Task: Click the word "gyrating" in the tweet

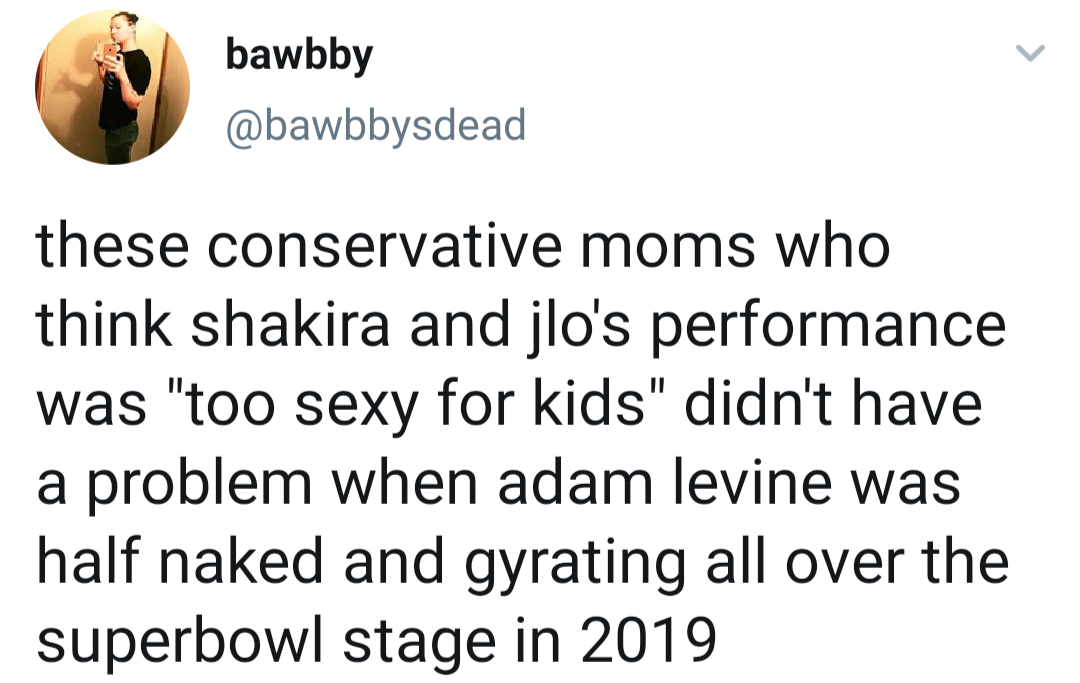Action: [x=575, y=563]
